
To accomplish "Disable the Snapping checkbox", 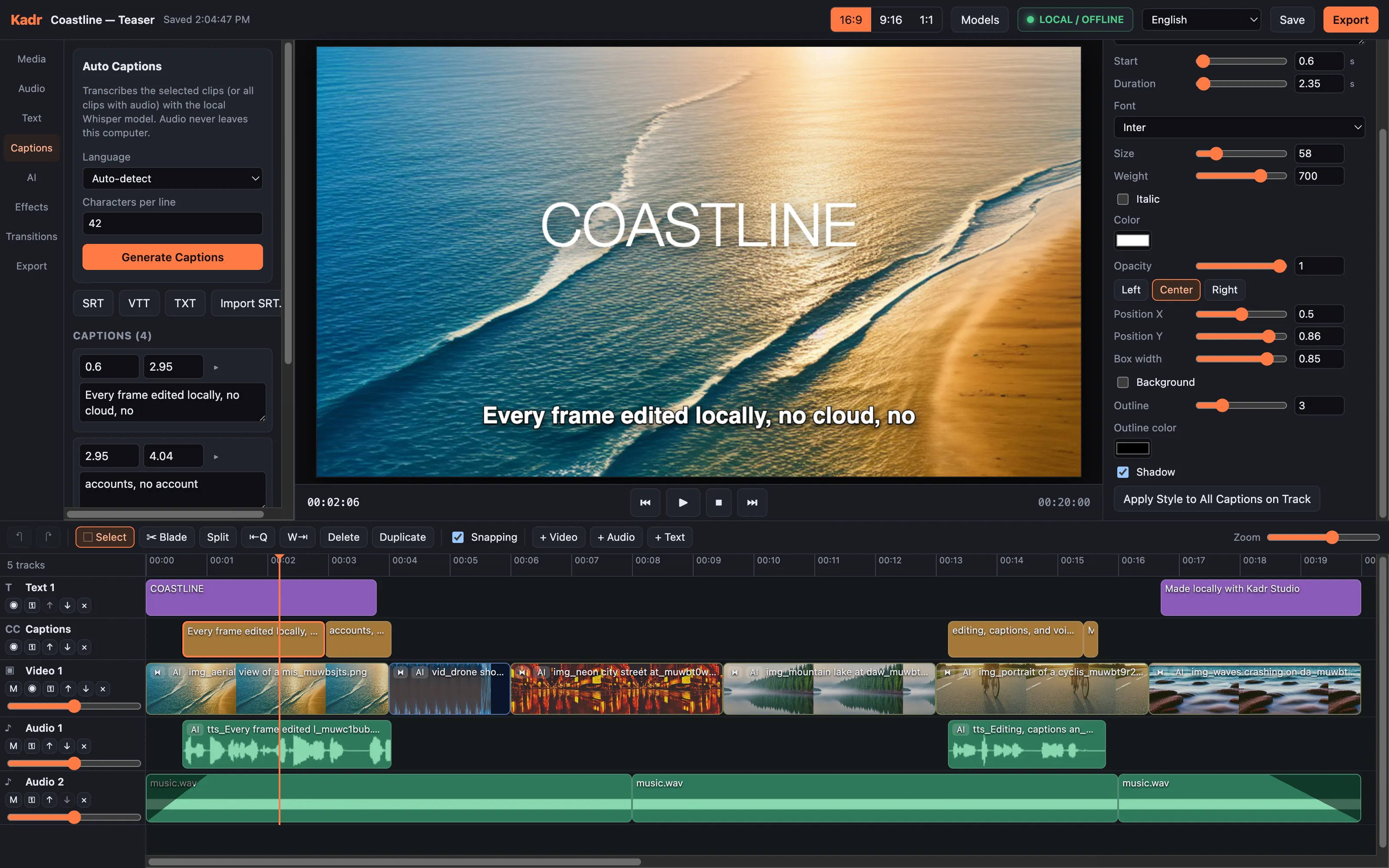I will click(x=458, y=537).
